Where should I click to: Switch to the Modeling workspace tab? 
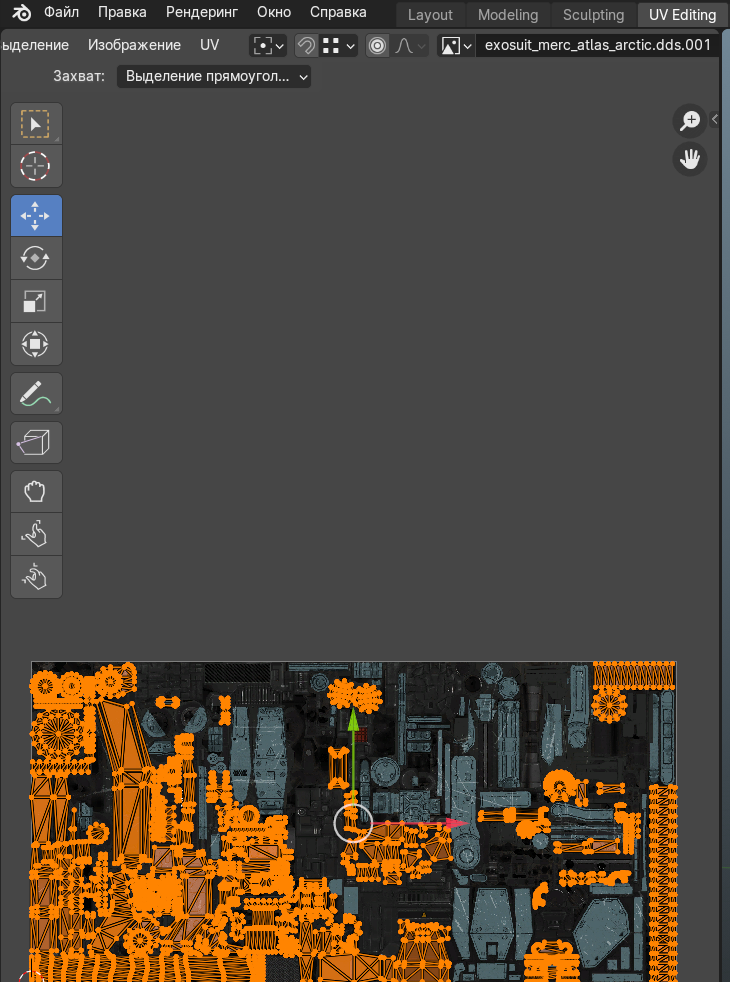coord(508,14)
